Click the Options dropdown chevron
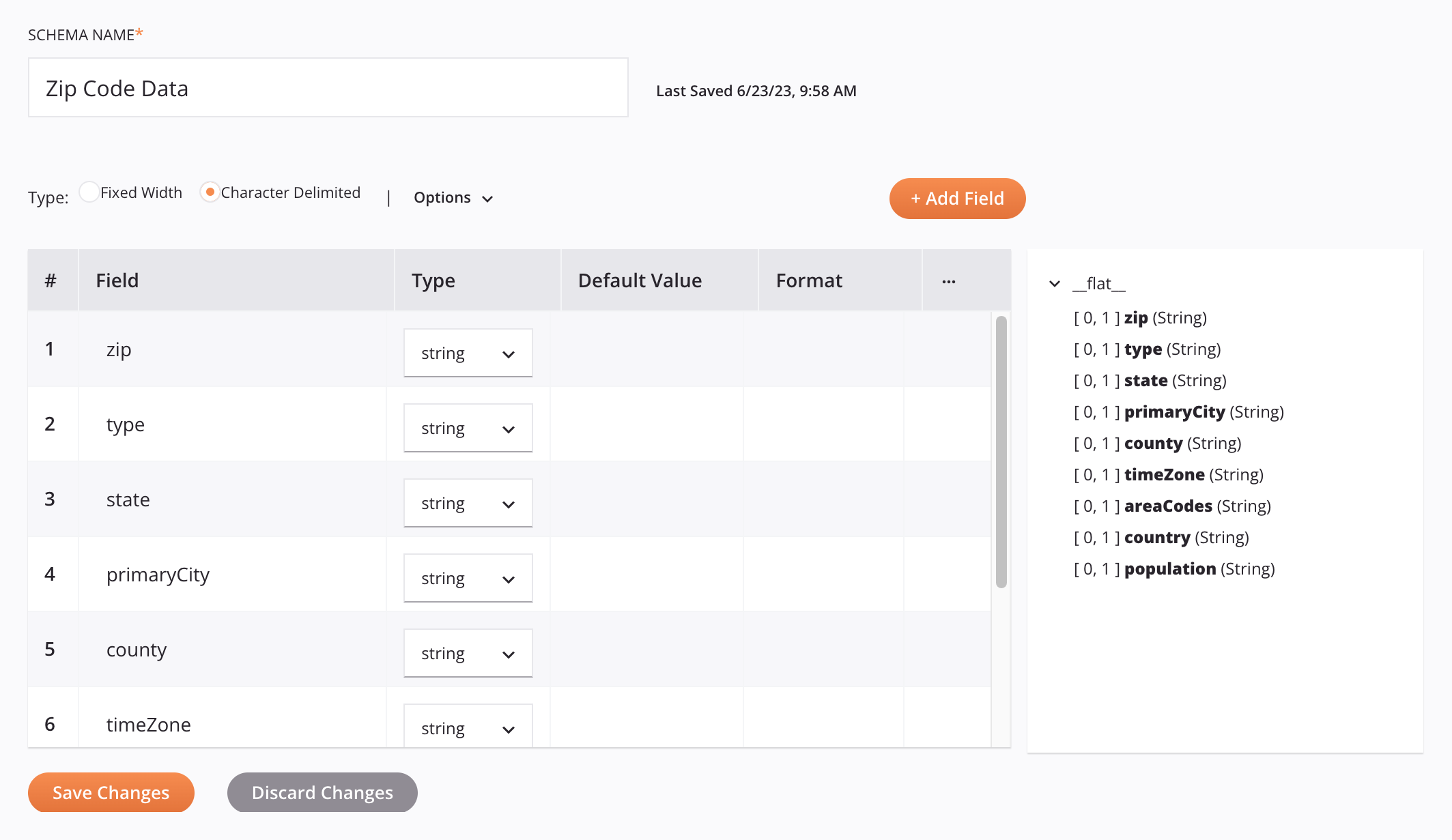 pyautogui.click(x=489, y=197)
